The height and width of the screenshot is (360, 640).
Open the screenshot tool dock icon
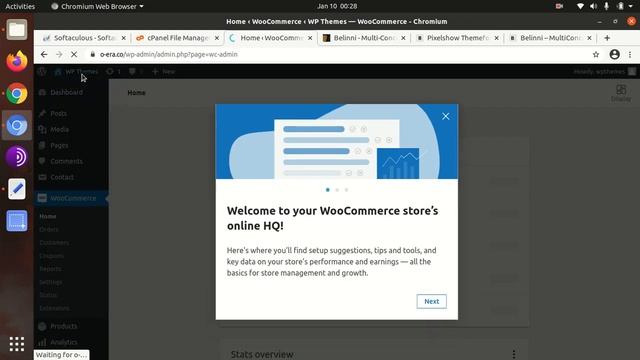[17, 221]
